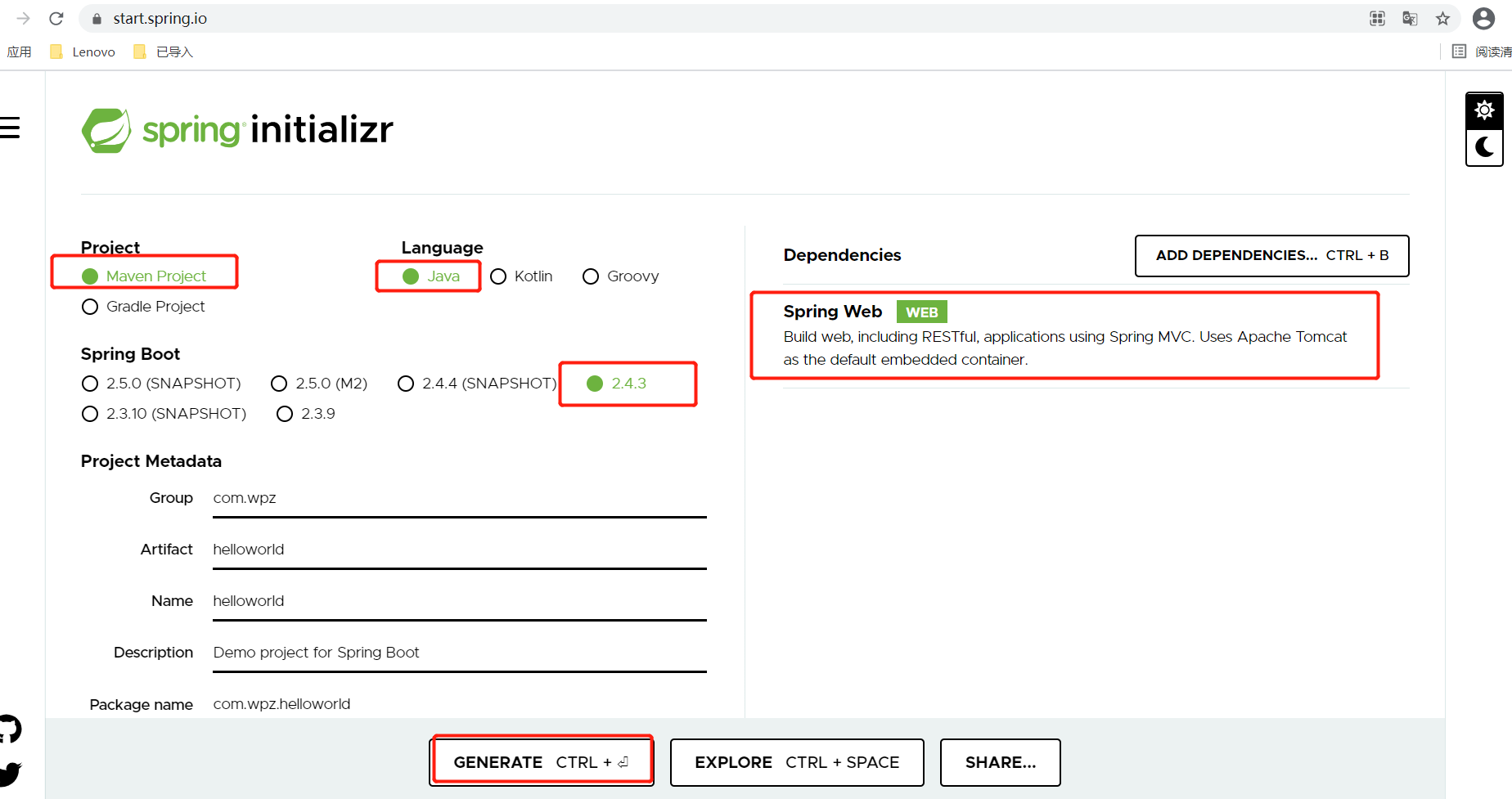The width and height of the screenshot is (1512, 799).
Task: Open the hamburger menu icon
Action: (10, 128)
